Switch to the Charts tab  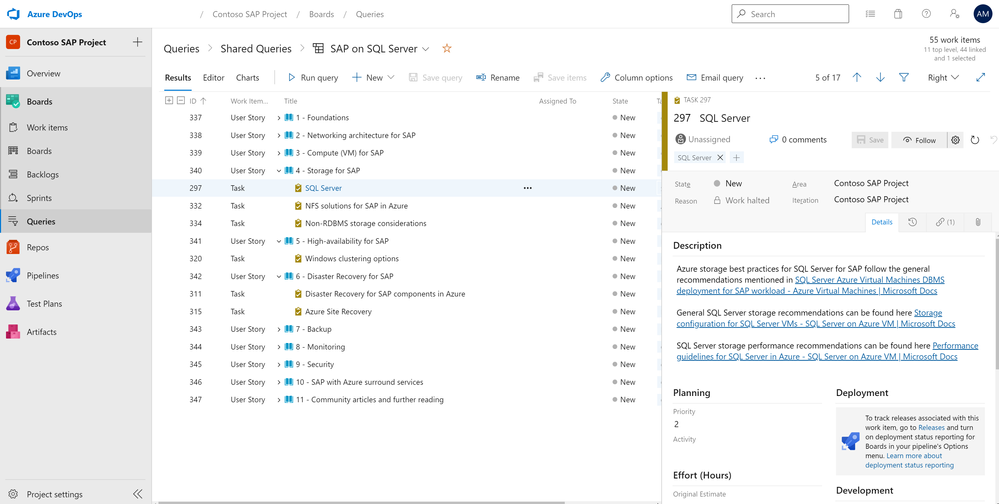[x=247, y=78]
